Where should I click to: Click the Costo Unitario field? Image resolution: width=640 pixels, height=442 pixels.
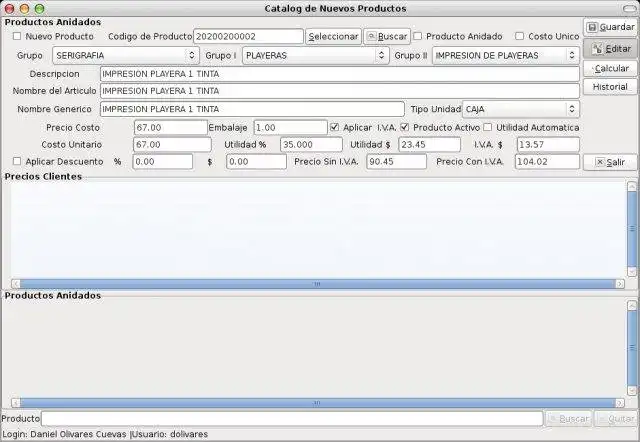pyautogui.click(x=172, y=144)
